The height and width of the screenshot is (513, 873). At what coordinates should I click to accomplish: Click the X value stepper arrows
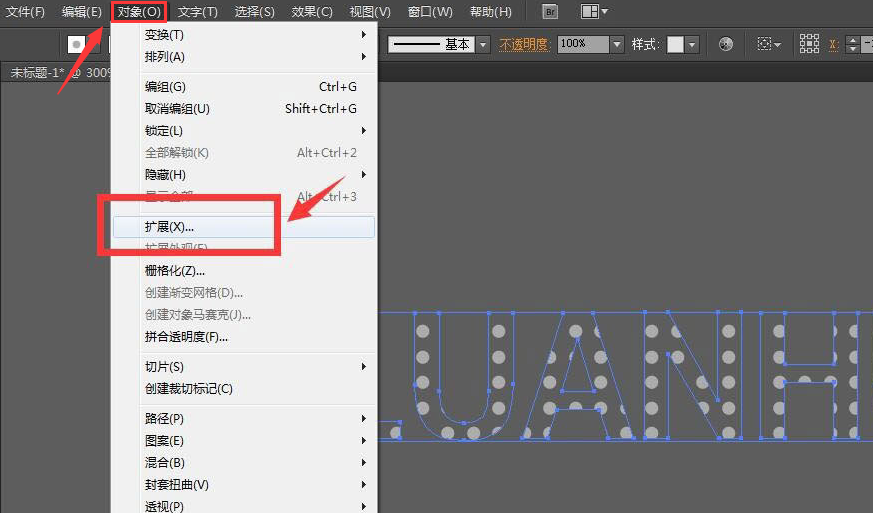click(853, 44)
